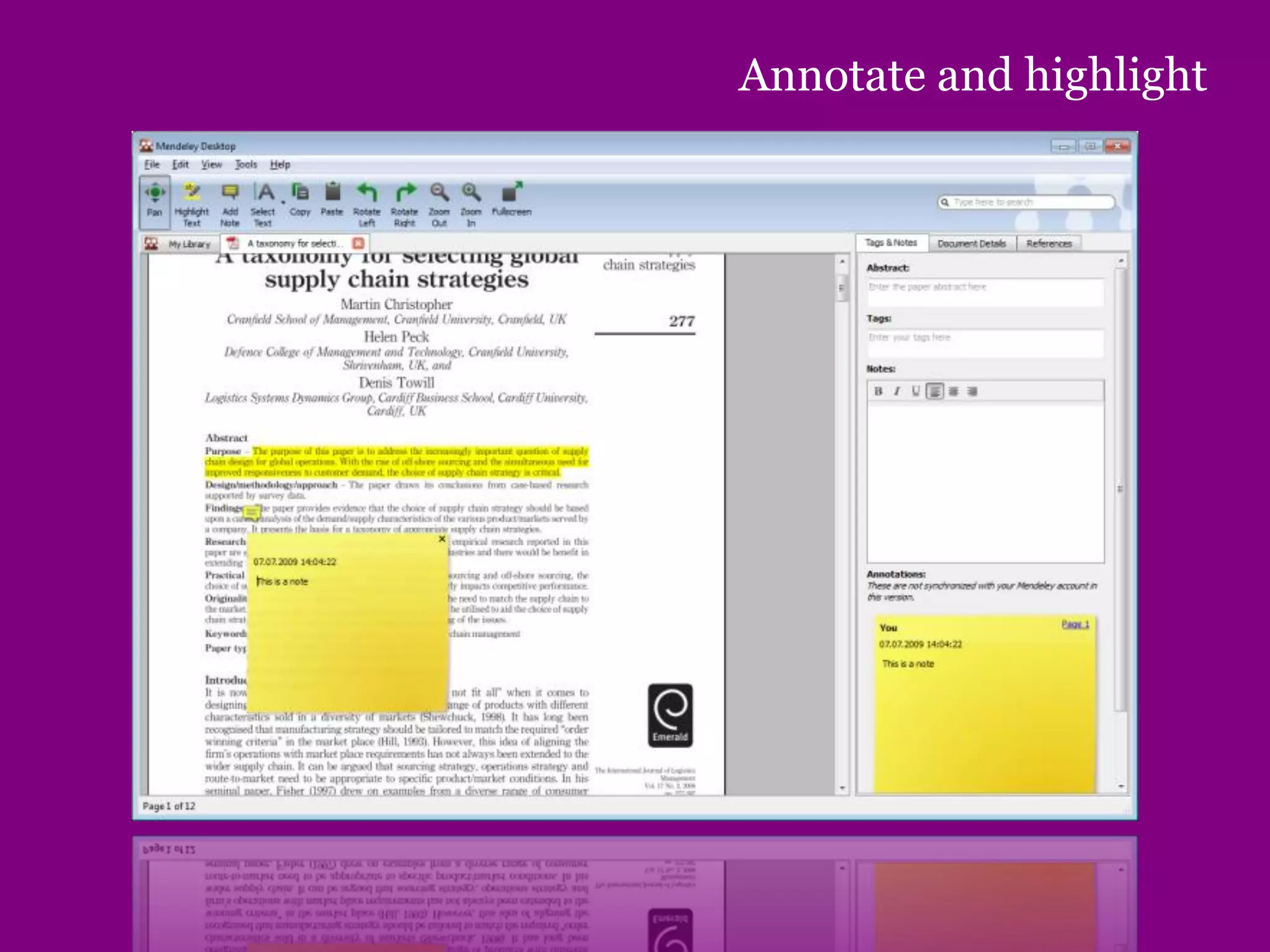Rotate the page left

[367, 204]
